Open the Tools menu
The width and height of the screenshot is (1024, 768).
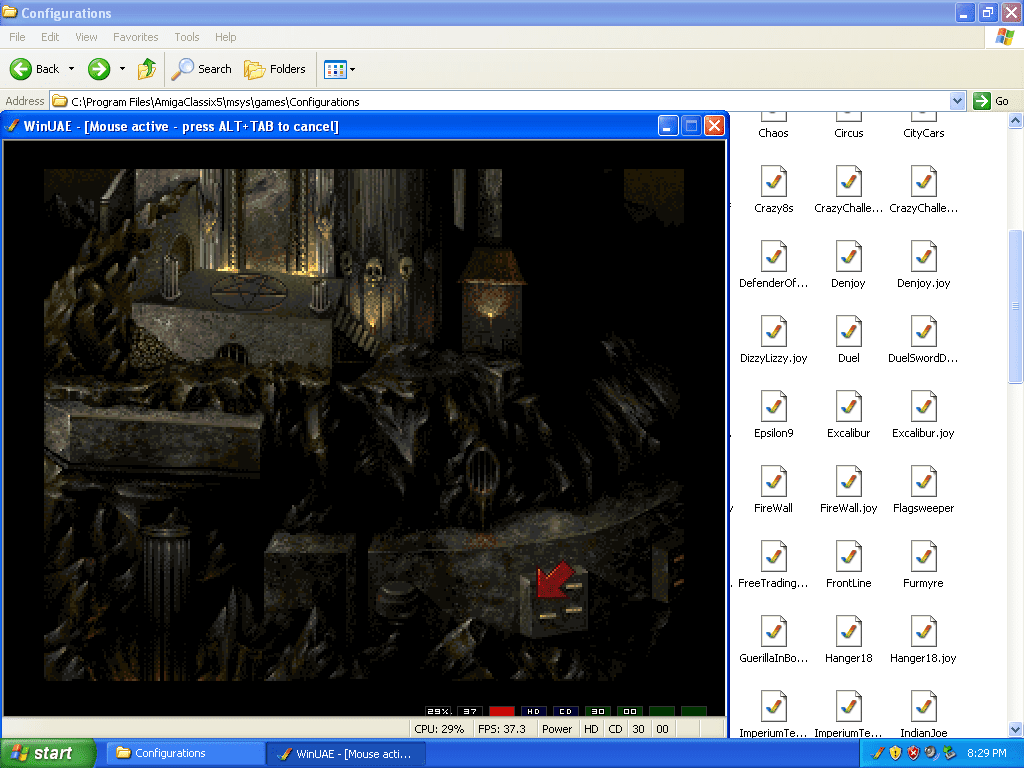(x=187, y=37)
